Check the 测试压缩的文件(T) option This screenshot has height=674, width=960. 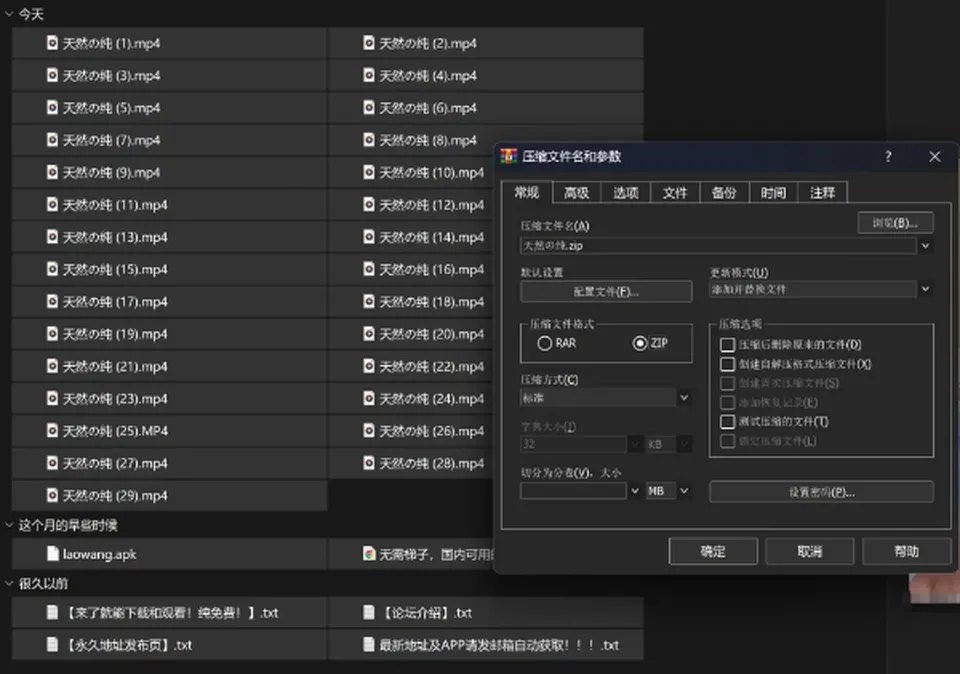727,422
